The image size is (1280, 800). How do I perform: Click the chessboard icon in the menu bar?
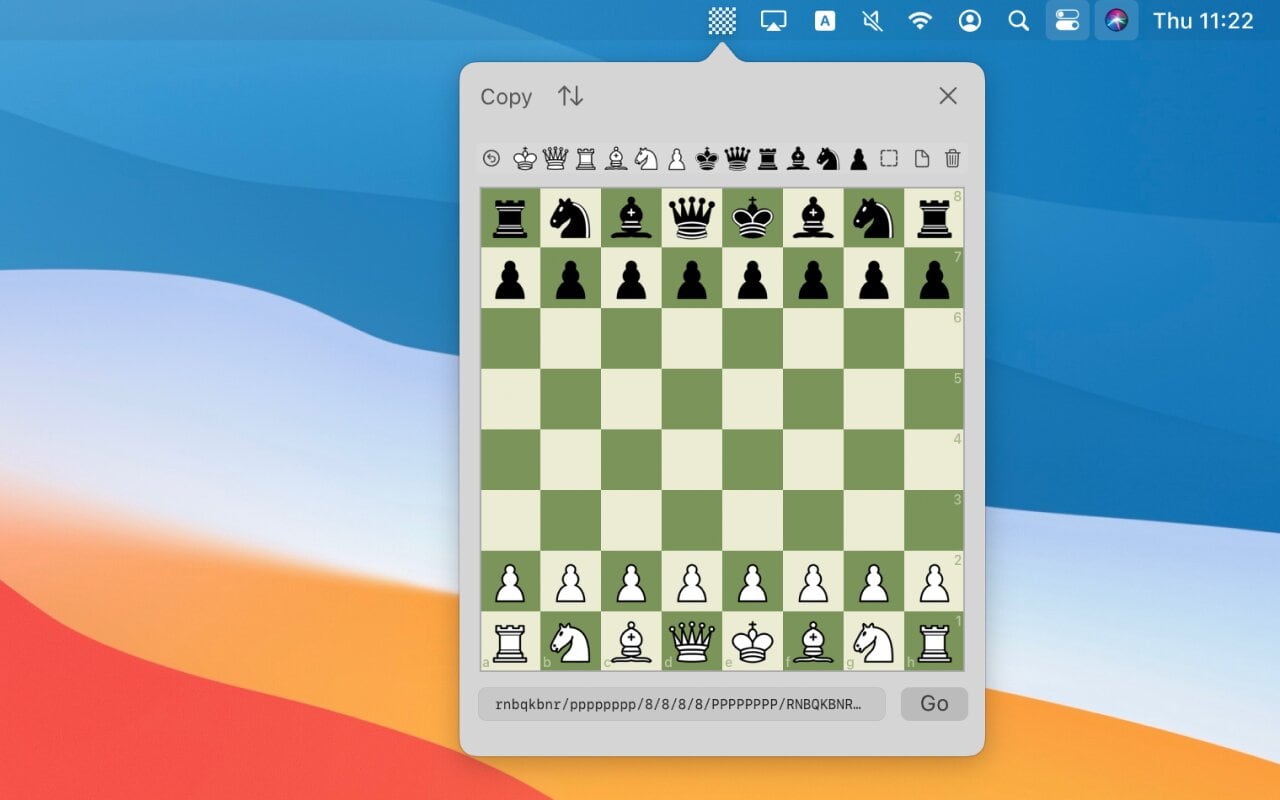click(721, 20)
